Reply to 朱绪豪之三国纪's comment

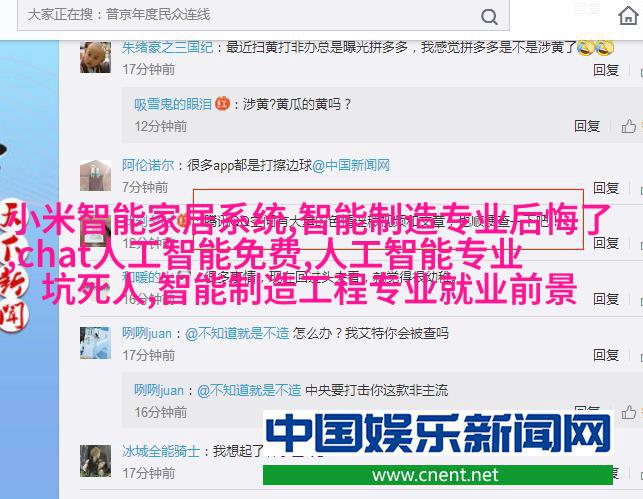coord(606,70)
